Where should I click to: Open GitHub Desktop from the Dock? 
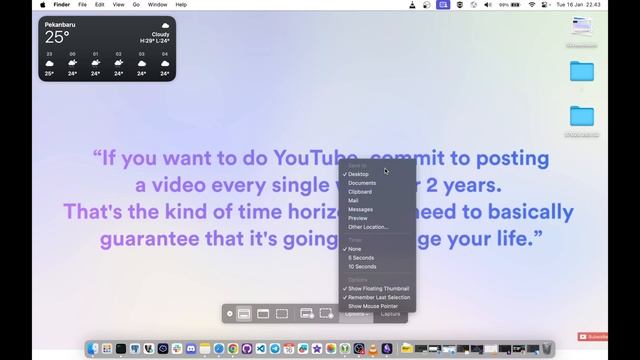pyautogui.click(x=247, y=349)
